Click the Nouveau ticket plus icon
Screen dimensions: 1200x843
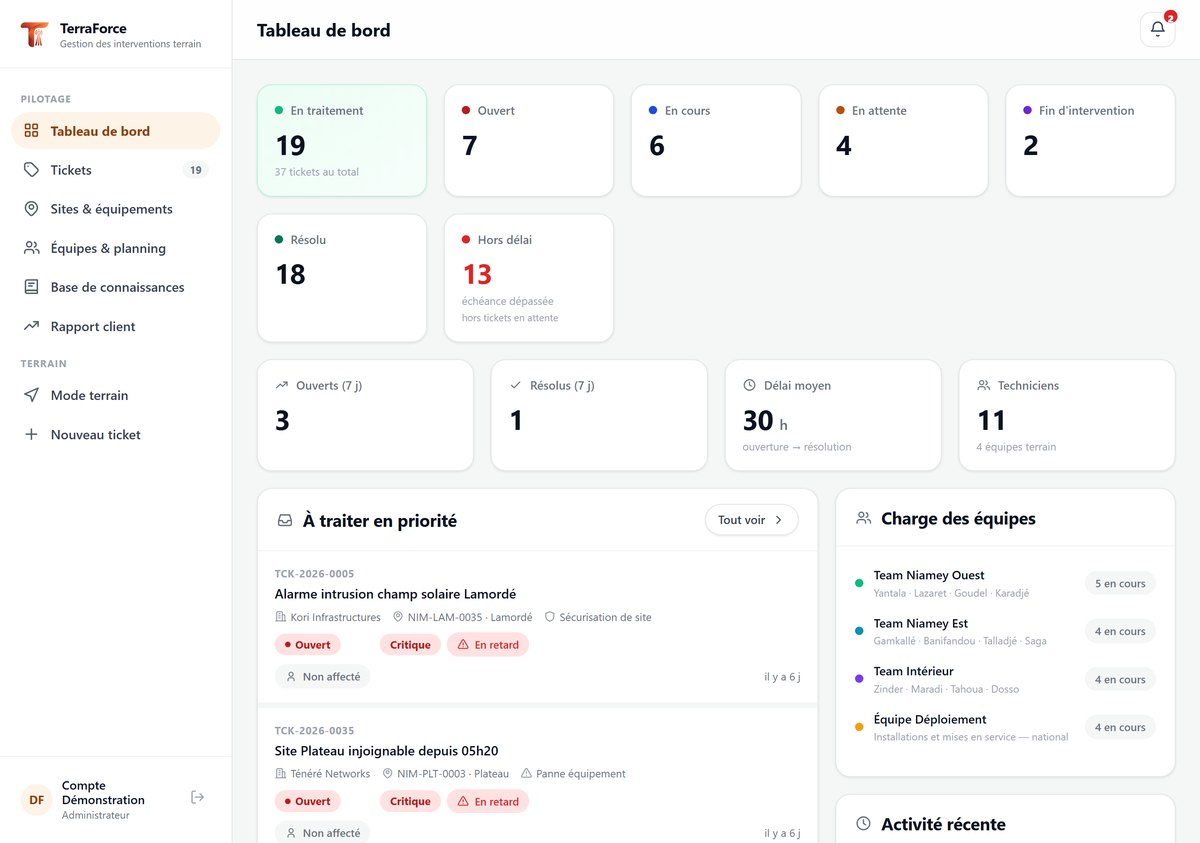(31, 434)
